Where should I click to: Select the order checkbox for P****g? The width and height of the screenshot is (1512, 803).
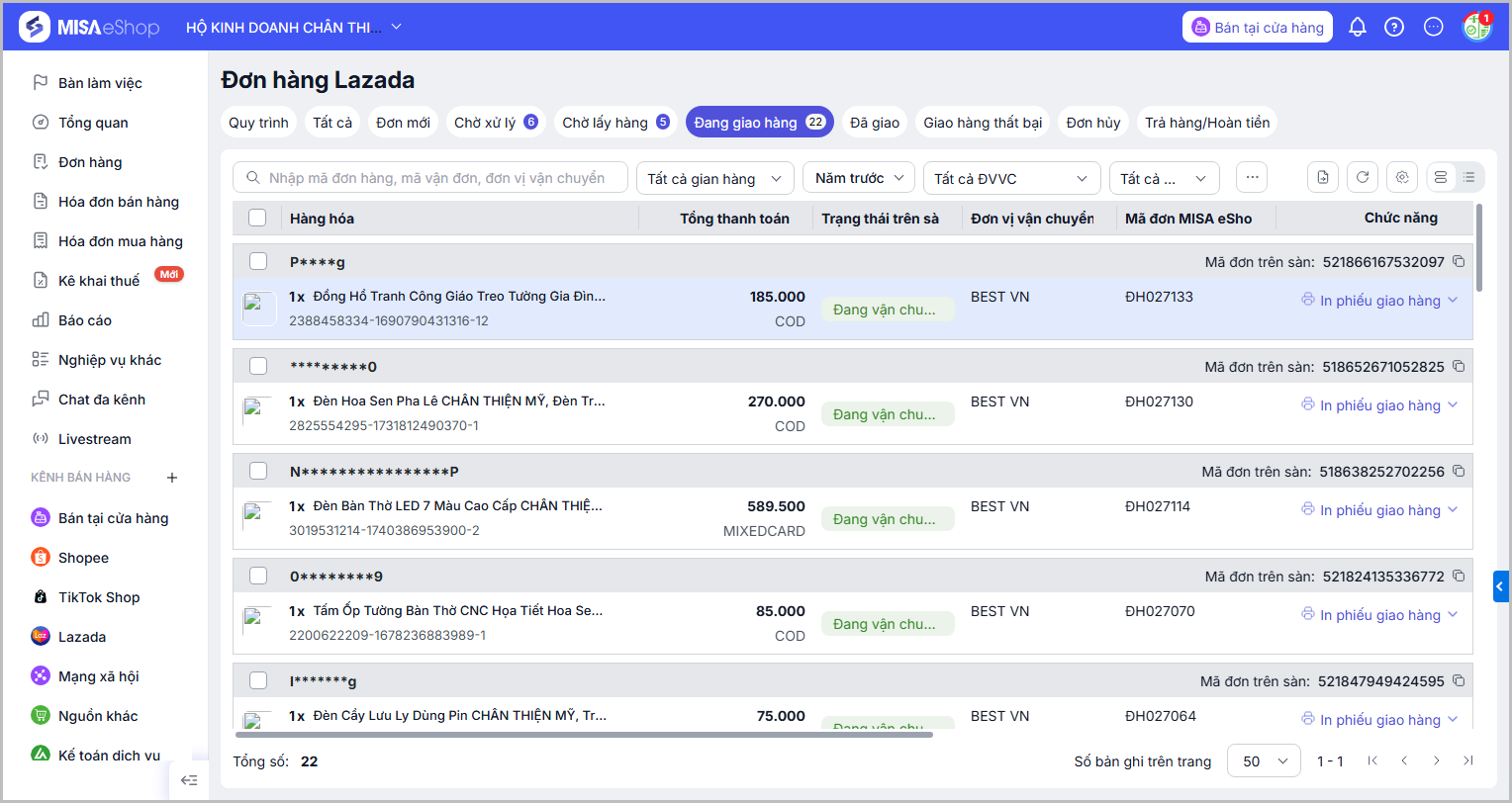pyautogui.click(x=258, y=262)
